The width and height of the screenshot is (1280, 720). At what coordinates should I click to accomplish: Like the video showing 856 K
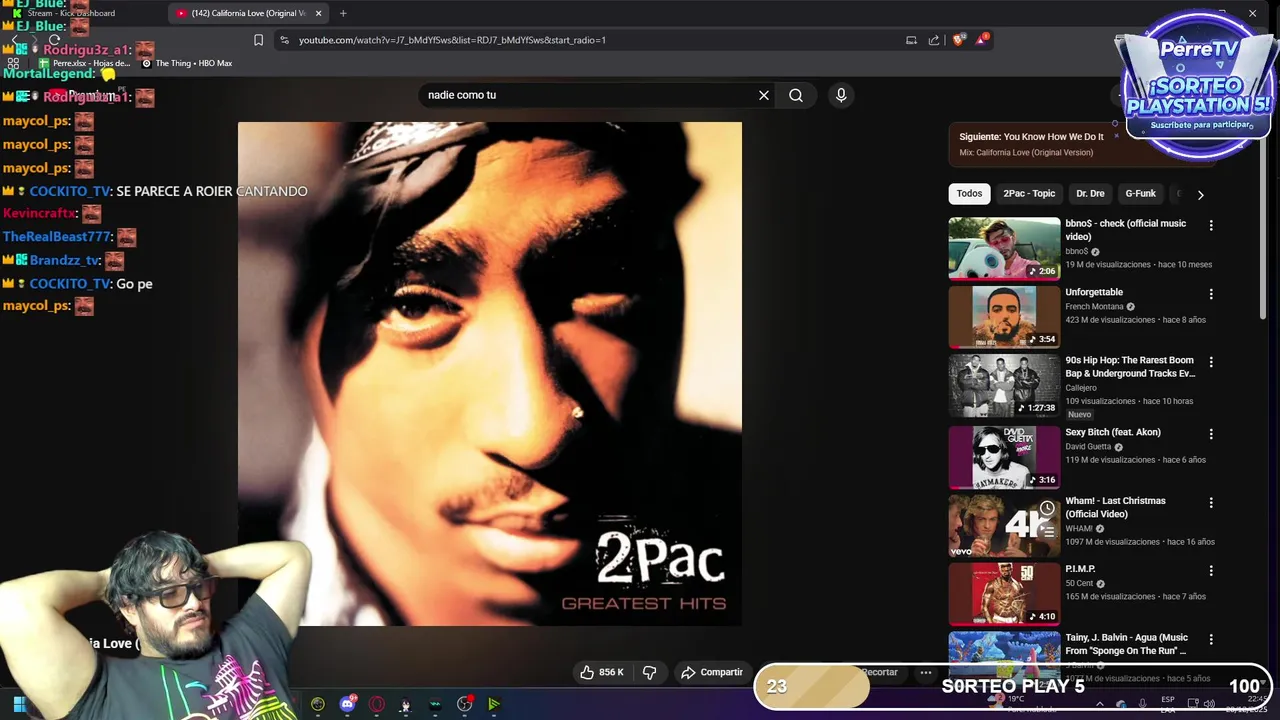click(x=601, y=672)
